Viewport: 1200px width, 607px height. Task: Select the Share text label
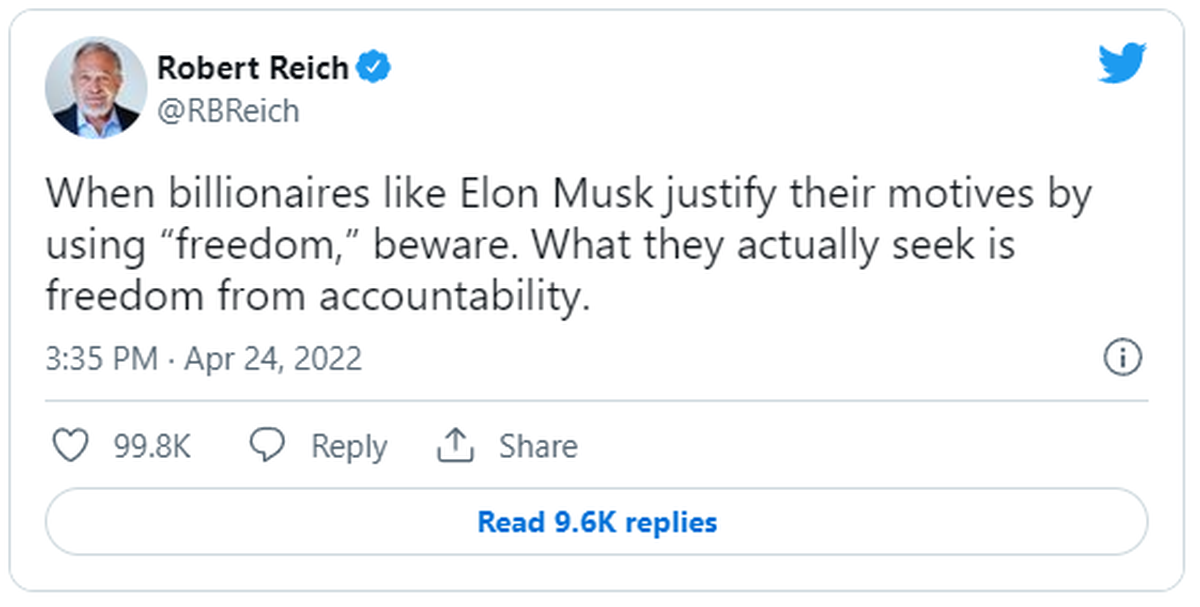tap(538, 446)
